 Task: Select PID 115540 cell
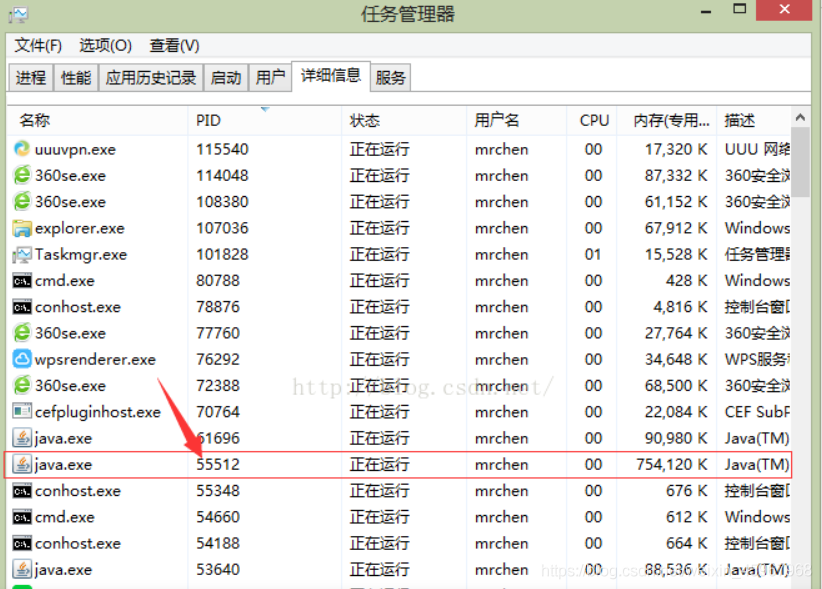coord(222,149)
